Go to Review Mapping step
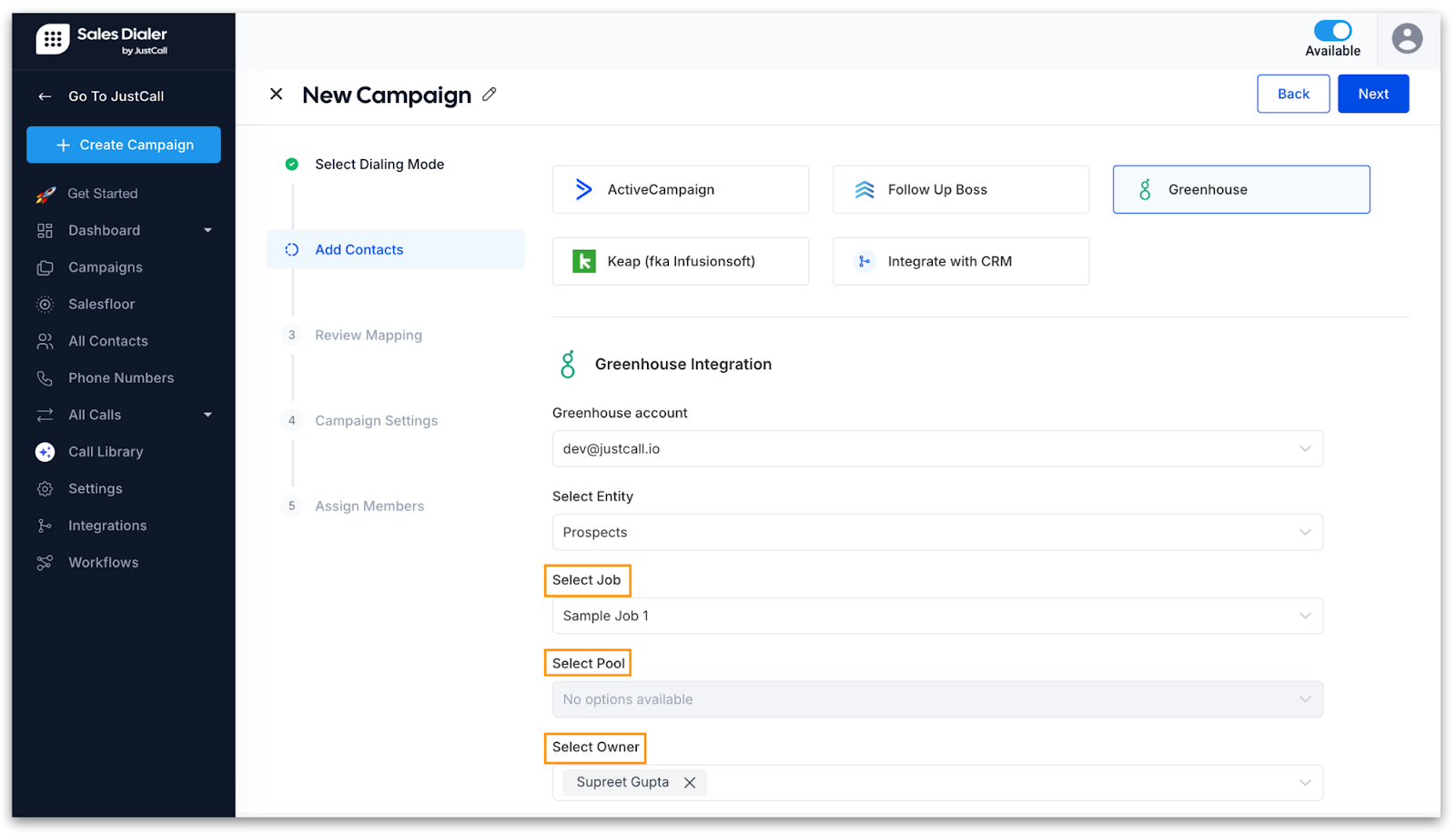The image size is (1456, 834). 369,336
